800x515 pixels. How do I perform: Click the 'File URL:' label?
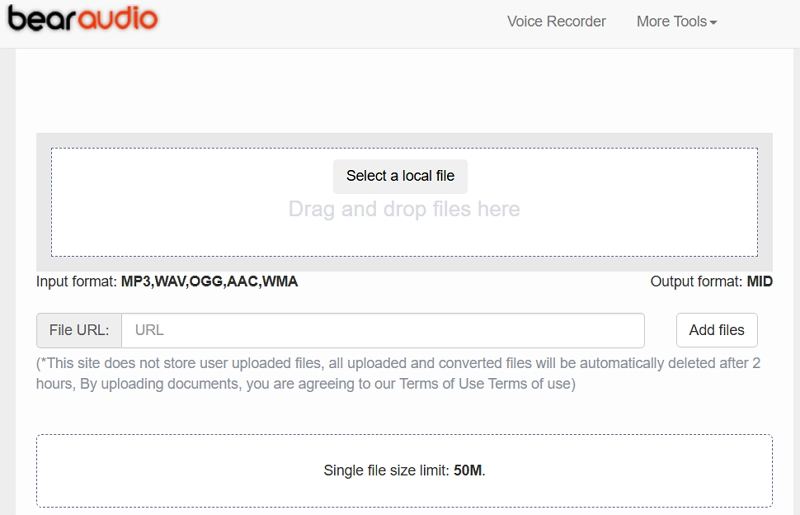pos(79,330)
